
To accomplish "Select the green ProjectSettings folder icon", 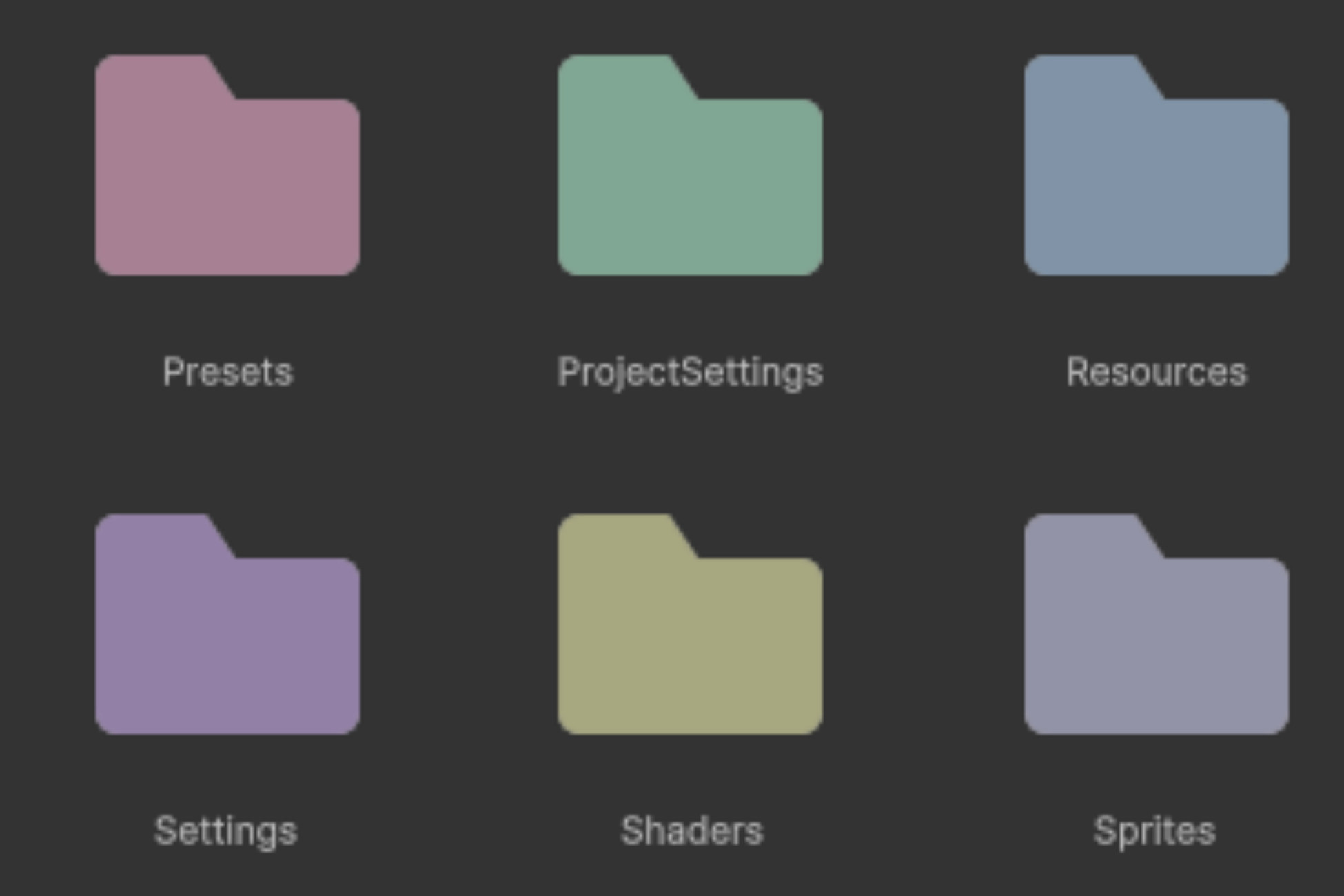I will point(689,165).
